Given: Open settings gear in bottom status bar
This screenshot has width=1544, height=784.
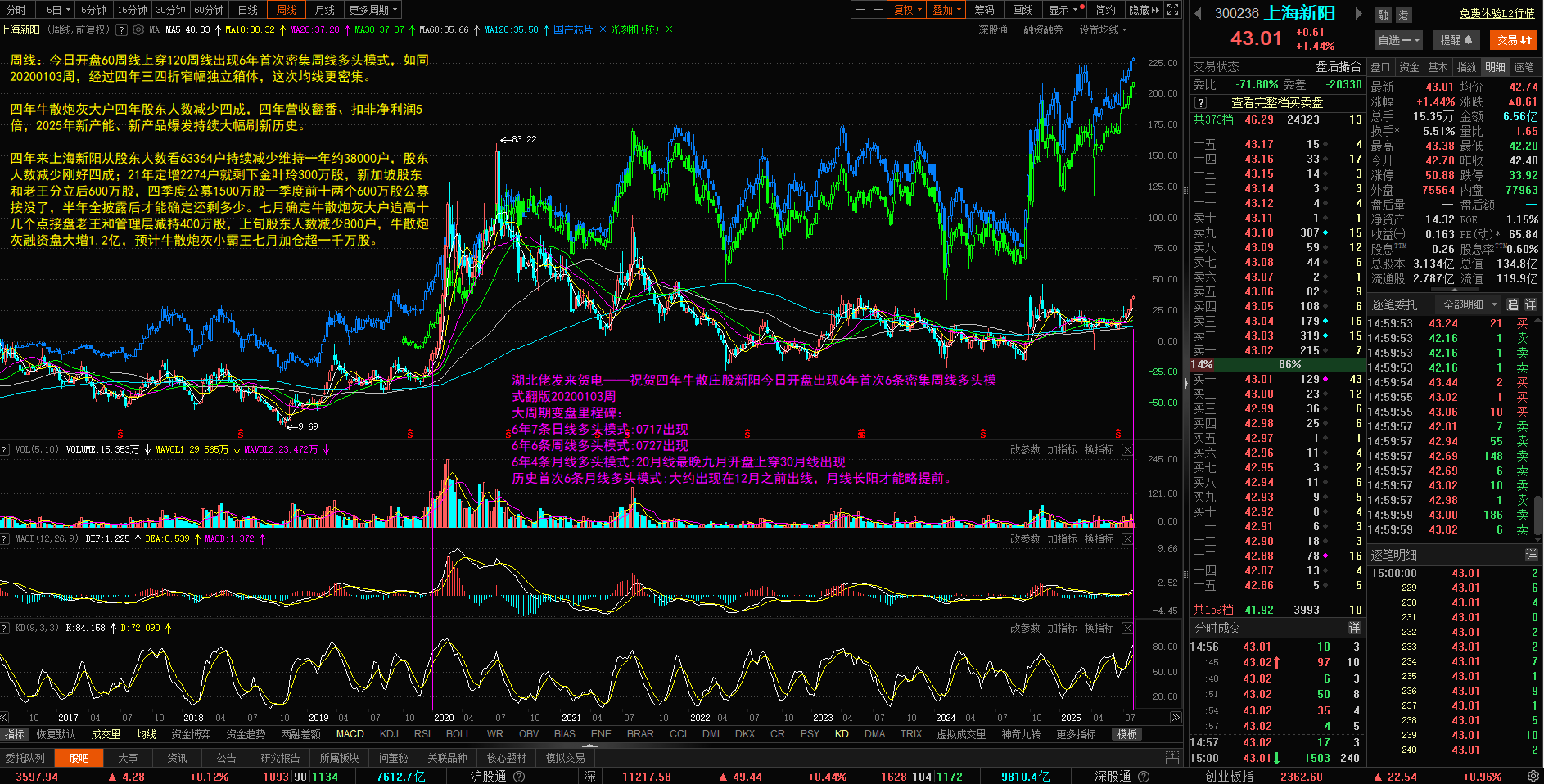Looking at the screenshot, I should click(x=1533, y=776).
